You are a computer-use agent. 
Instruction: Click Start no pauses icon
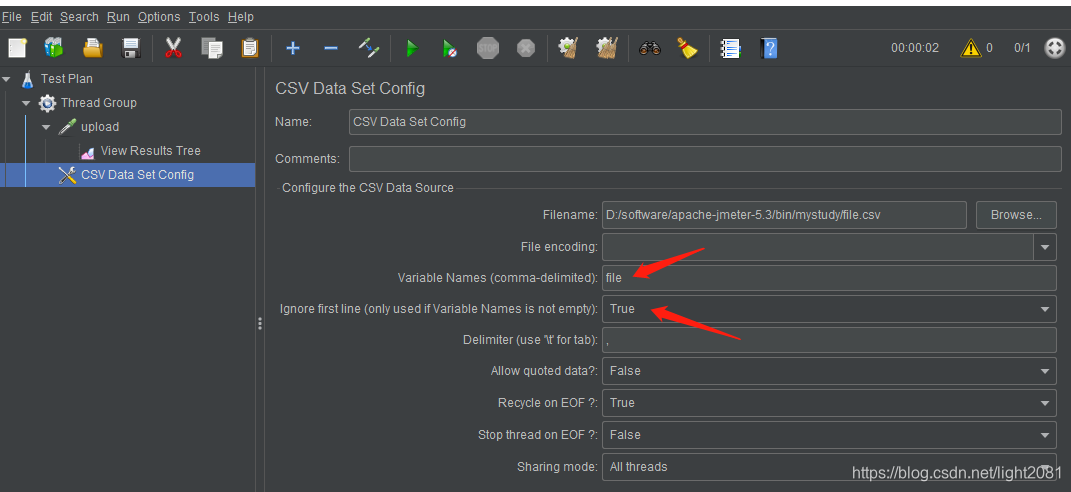tap(449, 48)
